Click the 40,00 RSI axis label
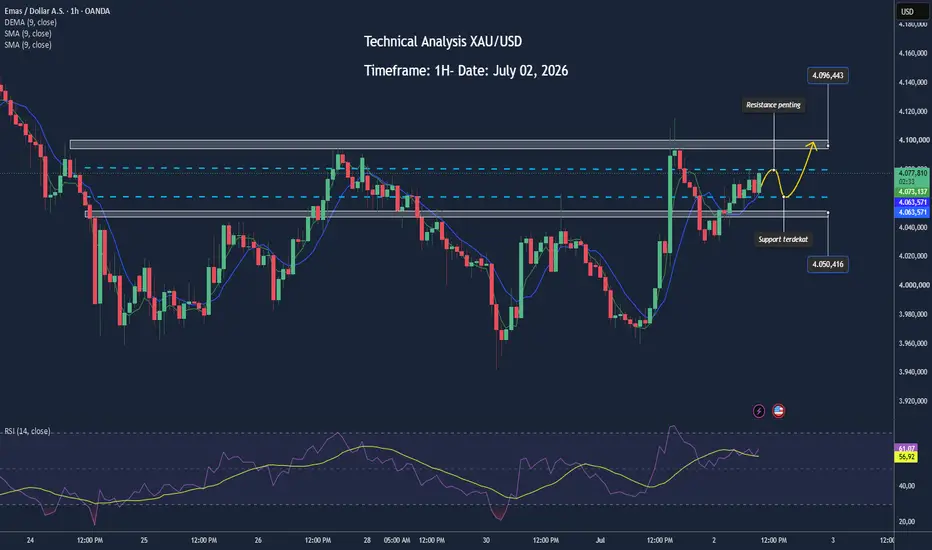The width and height of the screenshot is (932, 550). pyautogui.click(x=907, y=486)
